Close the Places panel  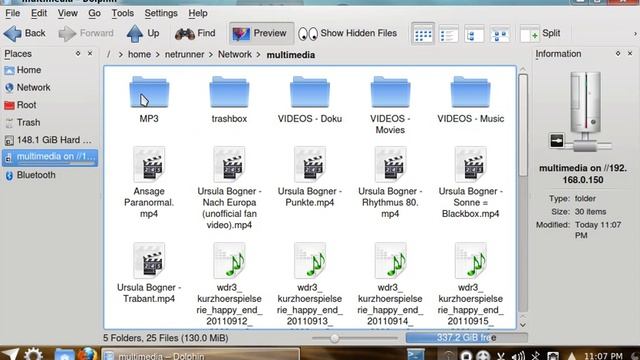pos(90,53)
